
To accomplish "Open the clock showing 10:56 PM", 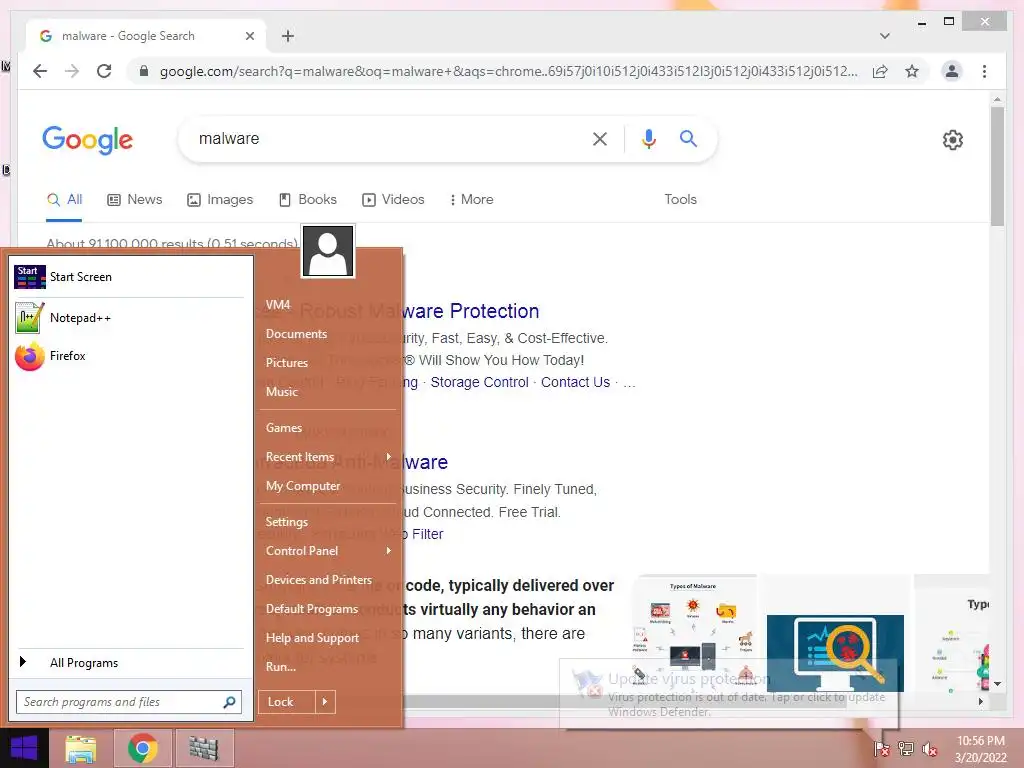I will [980, 749].
